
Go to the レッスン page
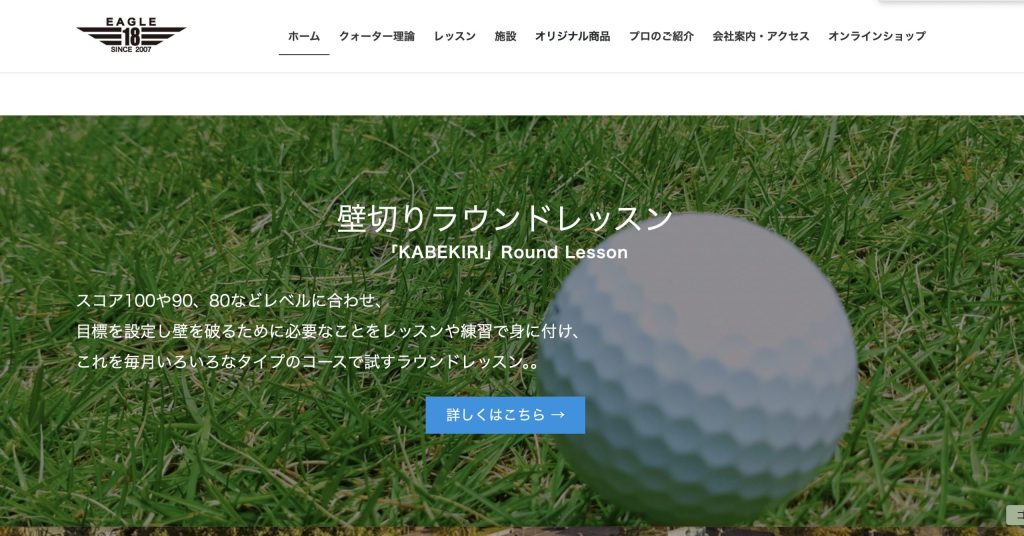pyautogui.click(x=455, y=37)
